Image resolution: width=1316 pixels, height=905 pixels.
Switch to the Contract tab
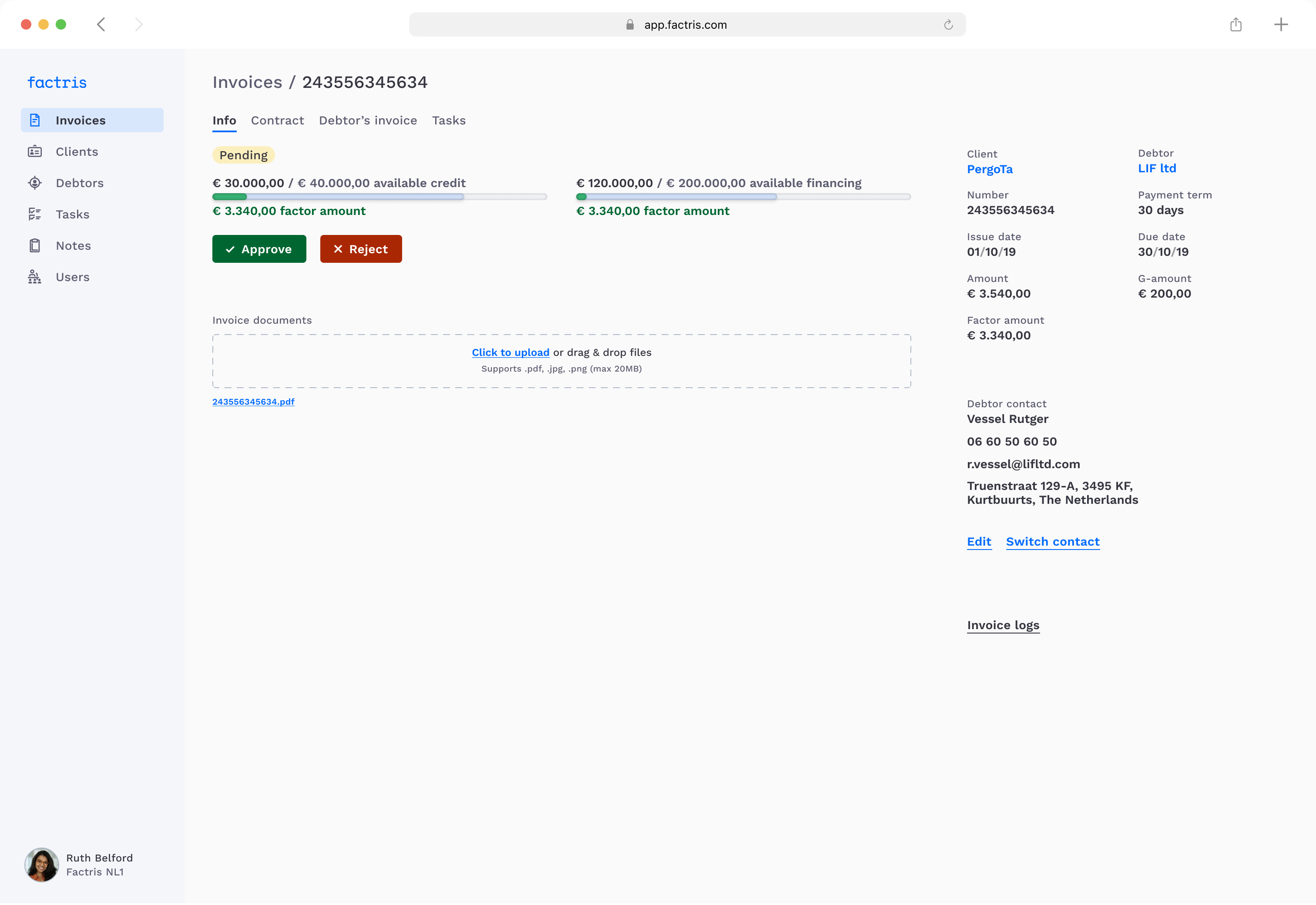277,120
